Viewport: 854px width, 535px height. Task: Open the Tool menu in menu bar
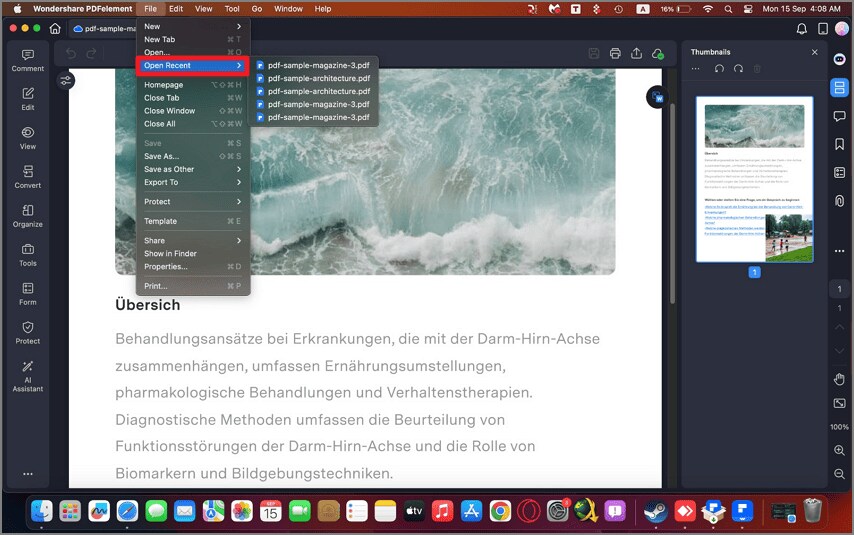tap(232, 9)
